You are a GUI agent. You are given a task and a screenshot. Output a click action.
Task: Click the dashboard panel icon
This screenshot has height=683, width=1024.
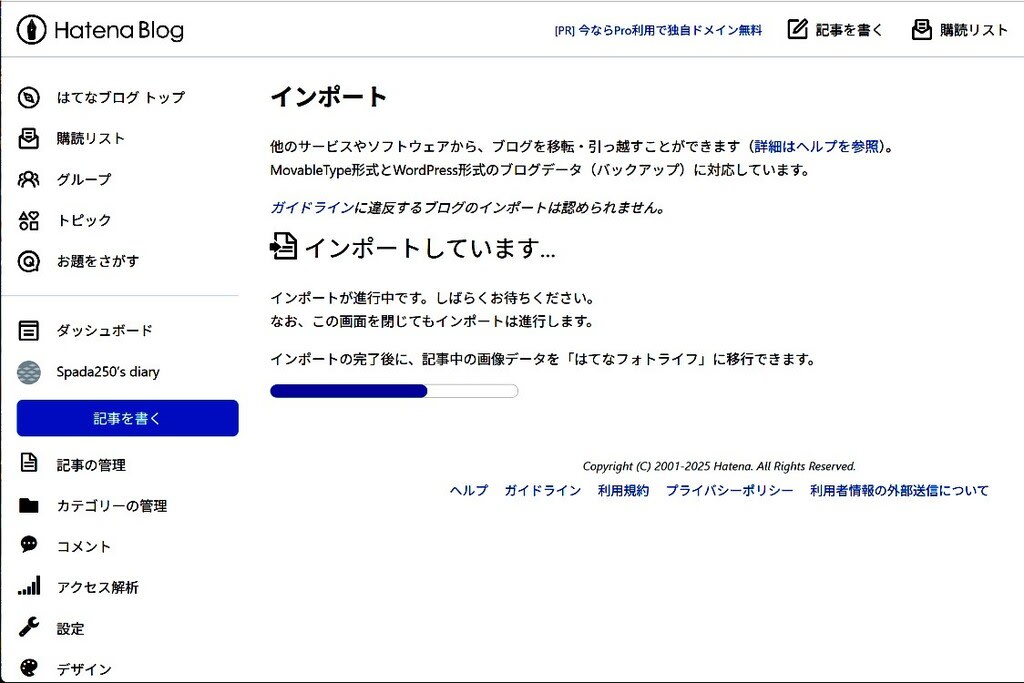(29, 330)
